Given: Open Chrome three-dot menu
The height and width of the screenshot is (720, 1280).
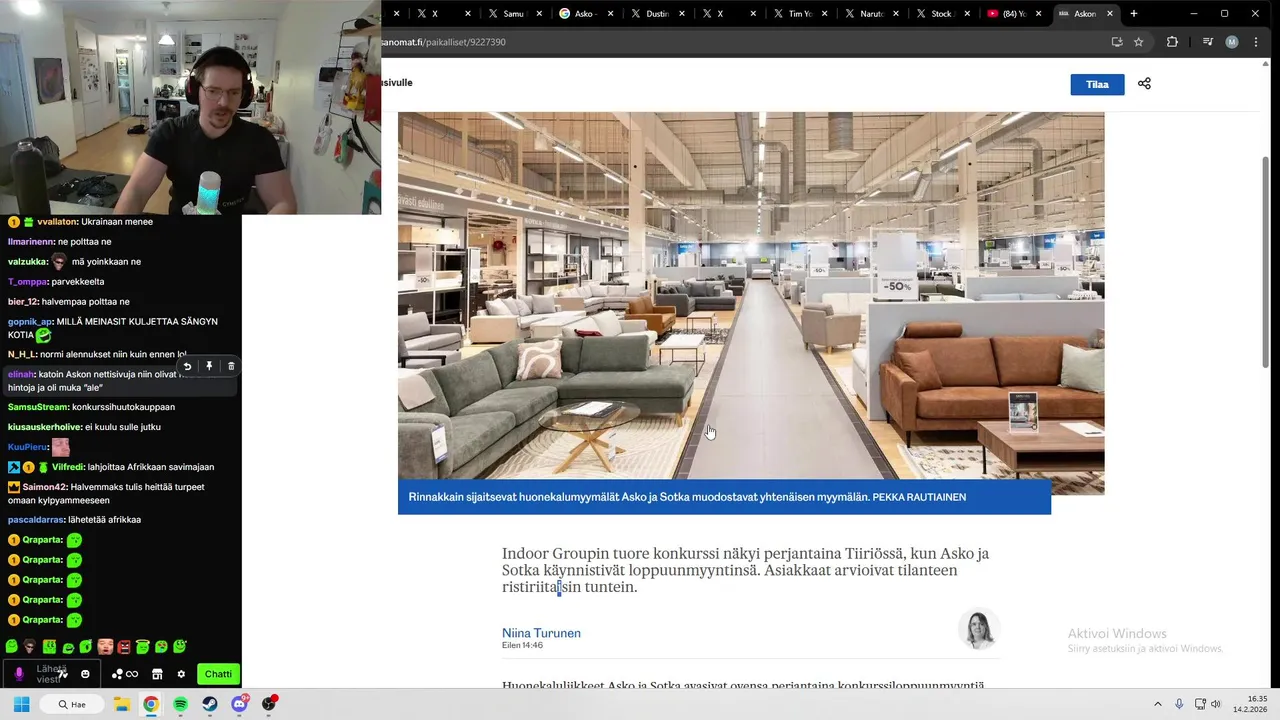Looking at the screenshot, I should click(x=1256, y=42).
